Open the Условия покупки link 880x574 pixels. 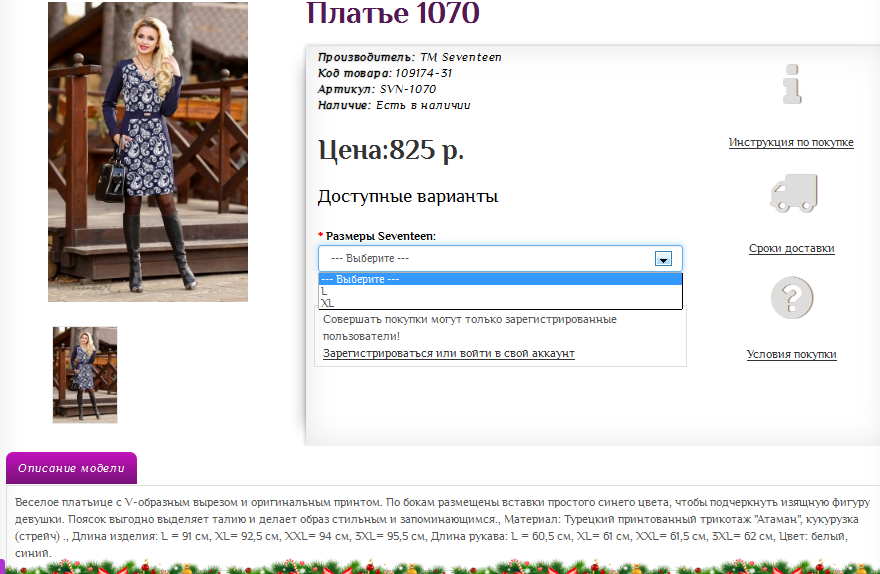pyautogui.click(x=791, y=355)
